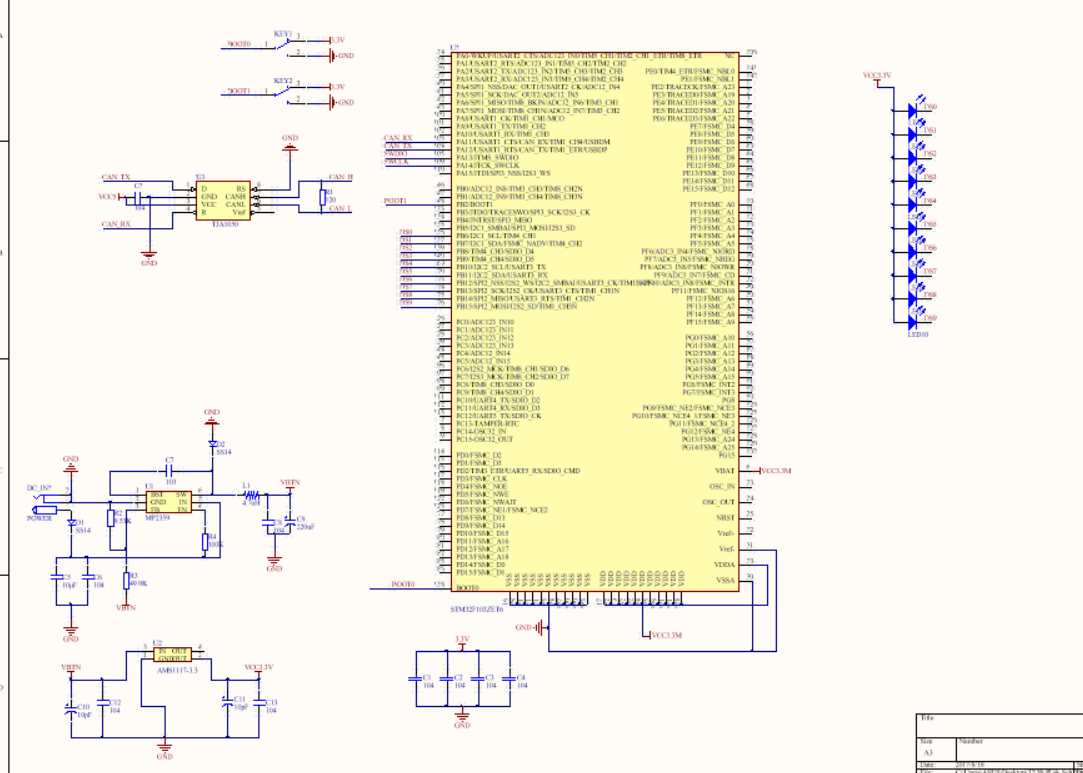Click the OSC_OUT pin name on MCU

point(718,502)
